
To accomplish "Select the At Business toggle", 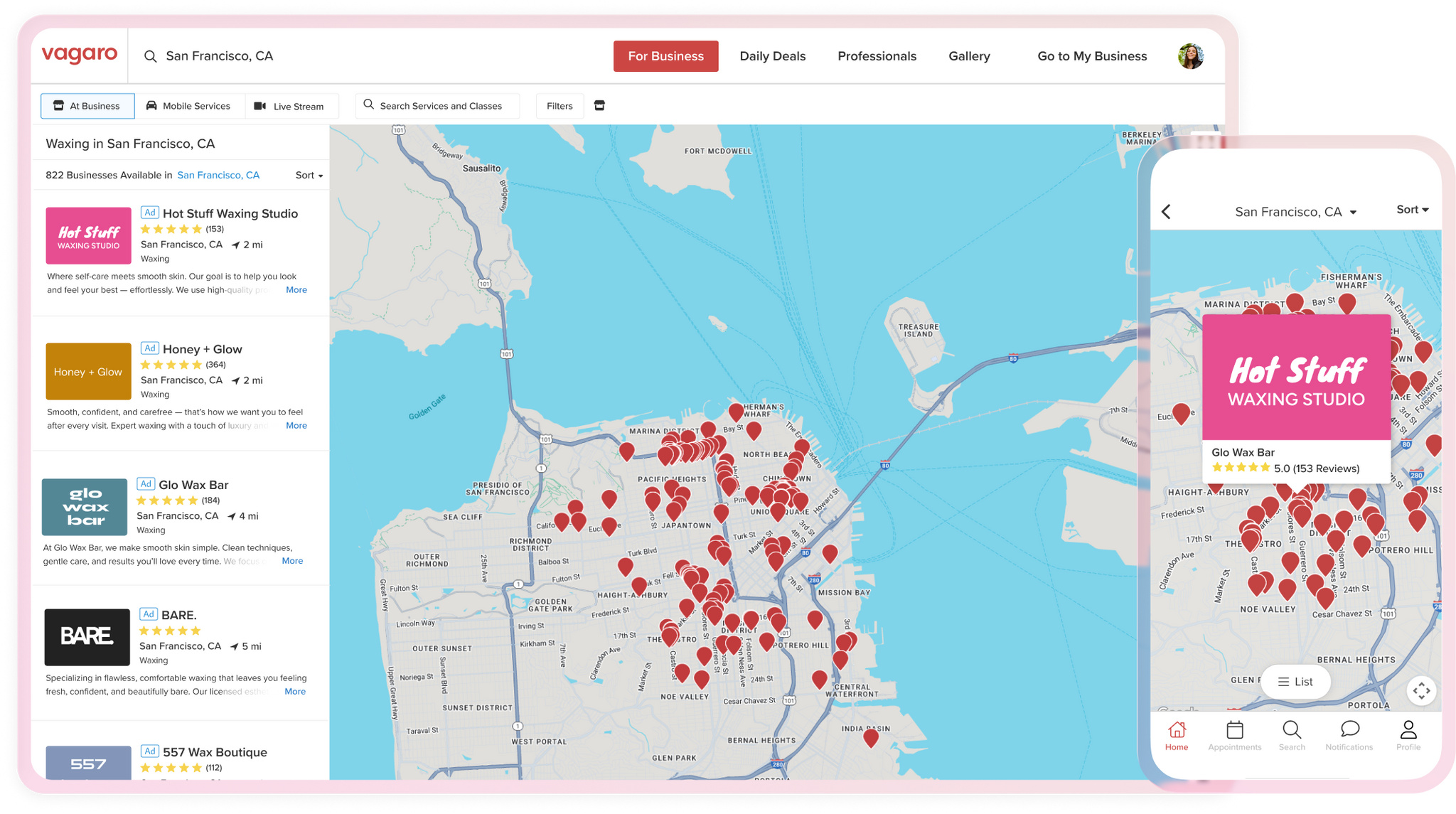I will 87,106.
